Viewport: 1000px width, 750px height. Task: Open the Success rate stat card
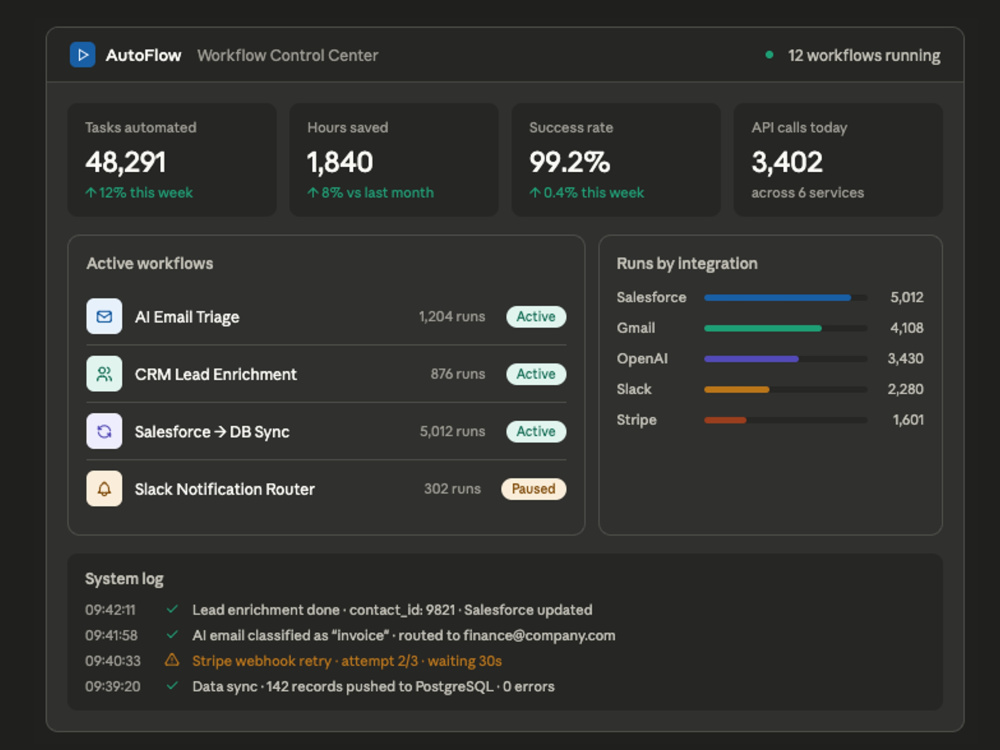pos(616,160)
